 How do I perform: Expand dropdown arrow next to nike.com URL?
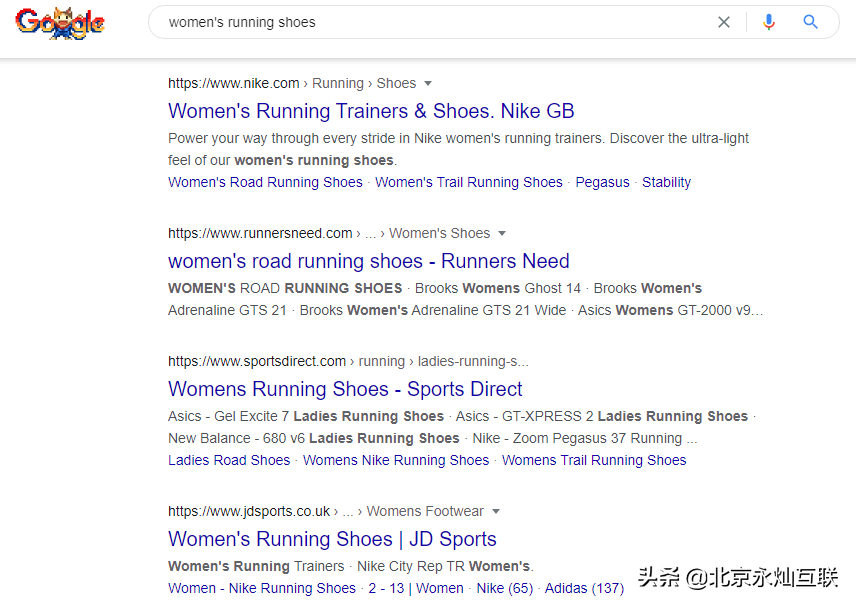(428, 84)
